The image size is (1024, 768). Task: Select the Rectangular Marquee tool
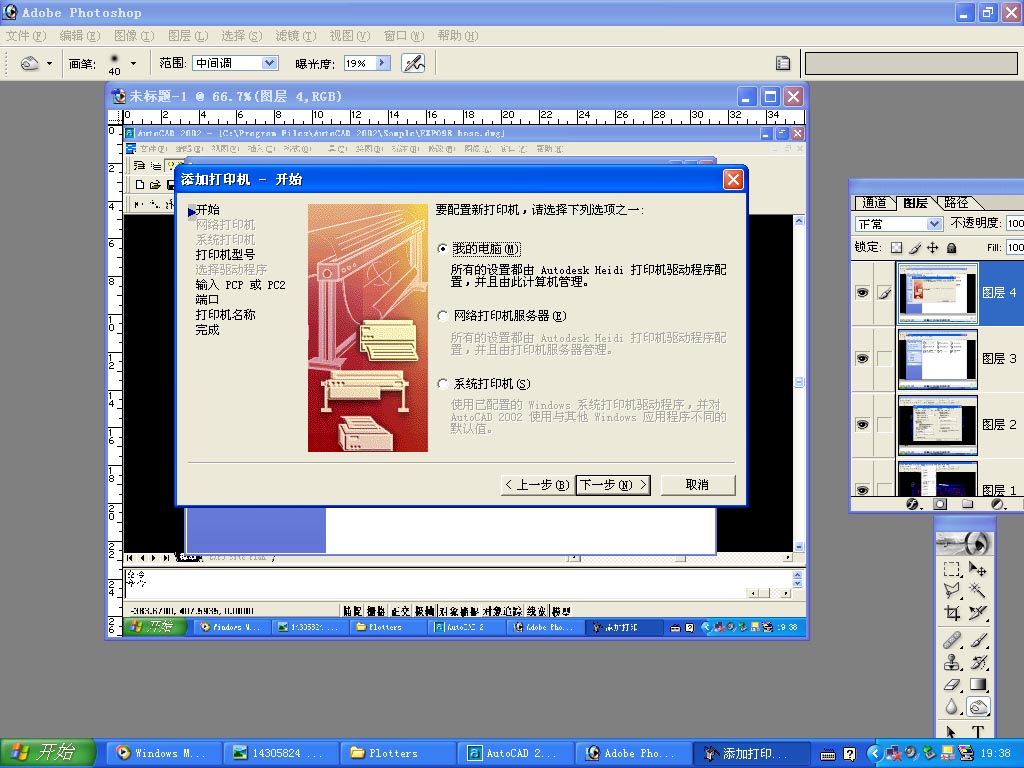coord(952,569)
